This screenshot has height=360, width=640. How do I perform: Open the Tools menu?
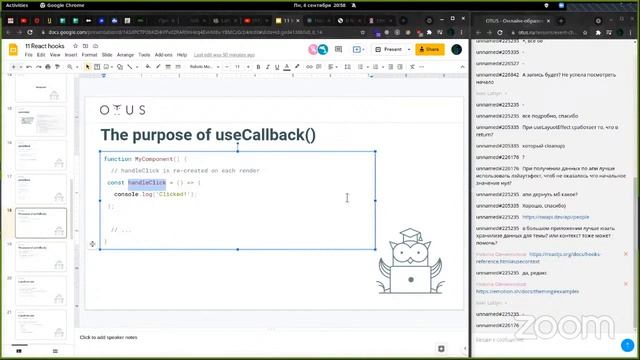[144, 55]
